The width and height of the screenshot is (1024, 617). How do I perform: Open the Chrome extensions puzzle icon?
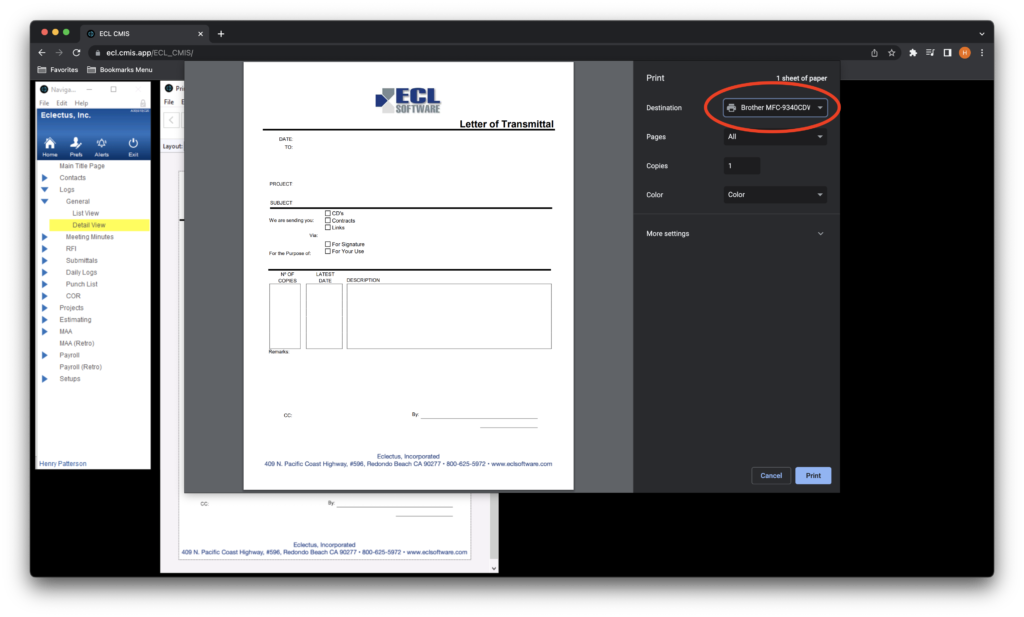point(913,53)
